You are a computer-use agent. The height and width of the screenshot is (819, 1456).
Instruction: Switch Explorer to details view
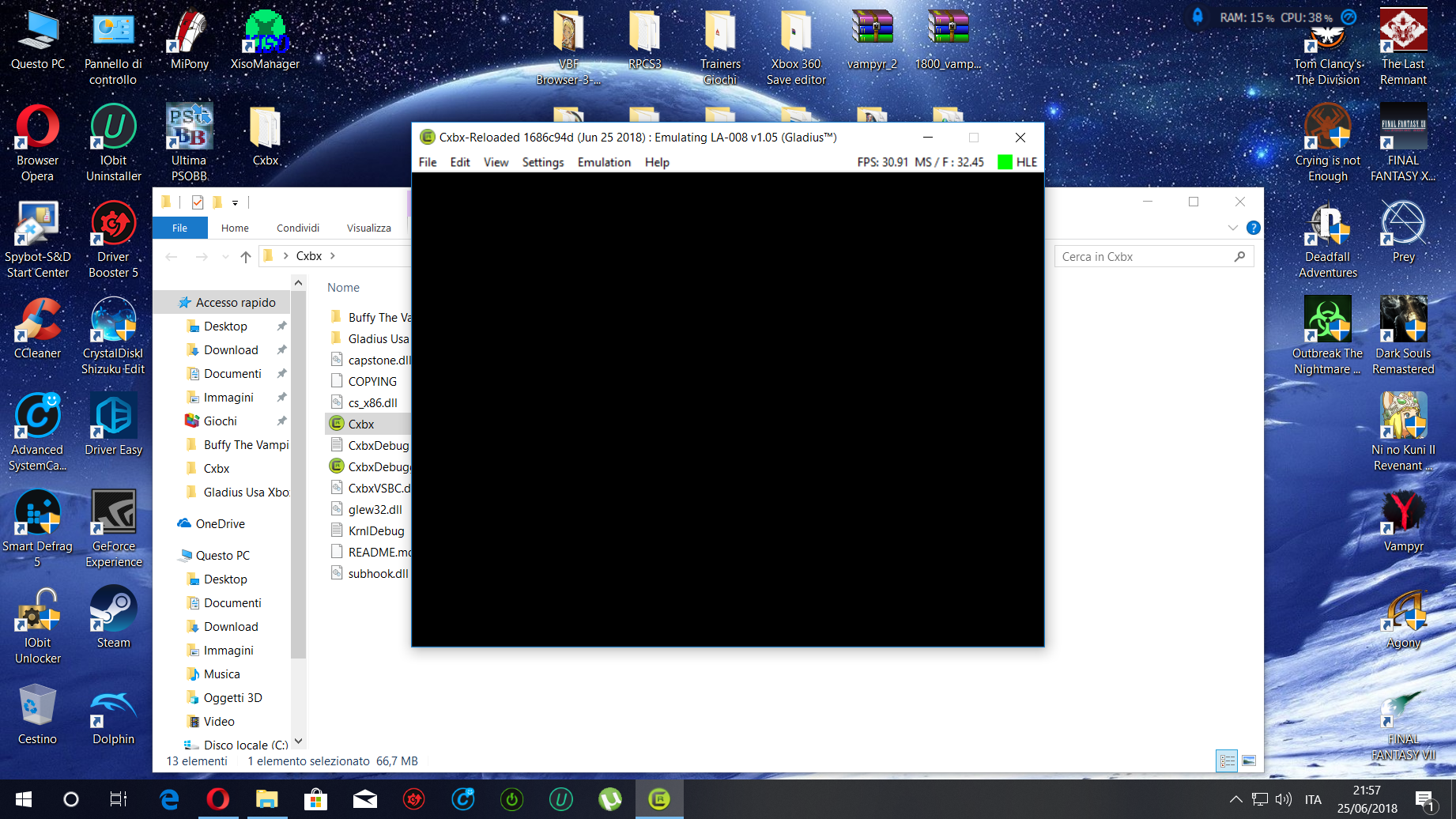pyautogui.click(x=1228, y=760)
